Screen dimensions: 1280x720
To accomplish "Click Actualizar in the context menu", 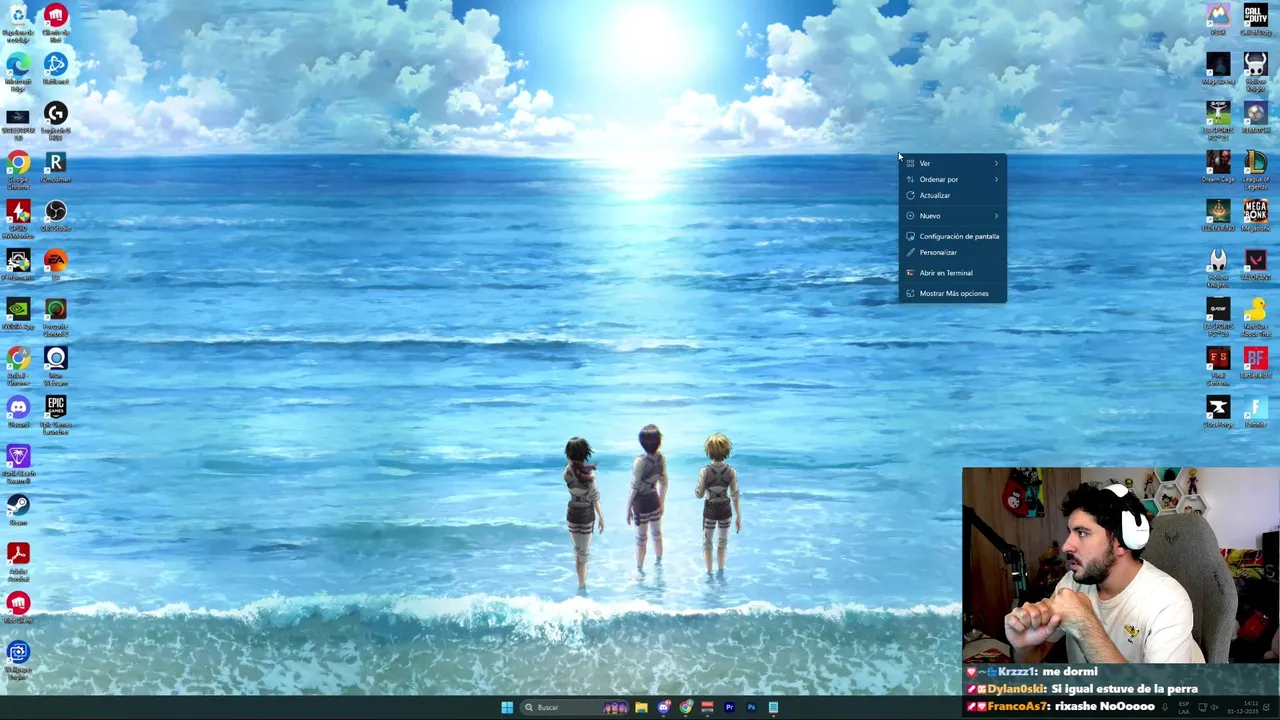I will click(x=952, y=195).
